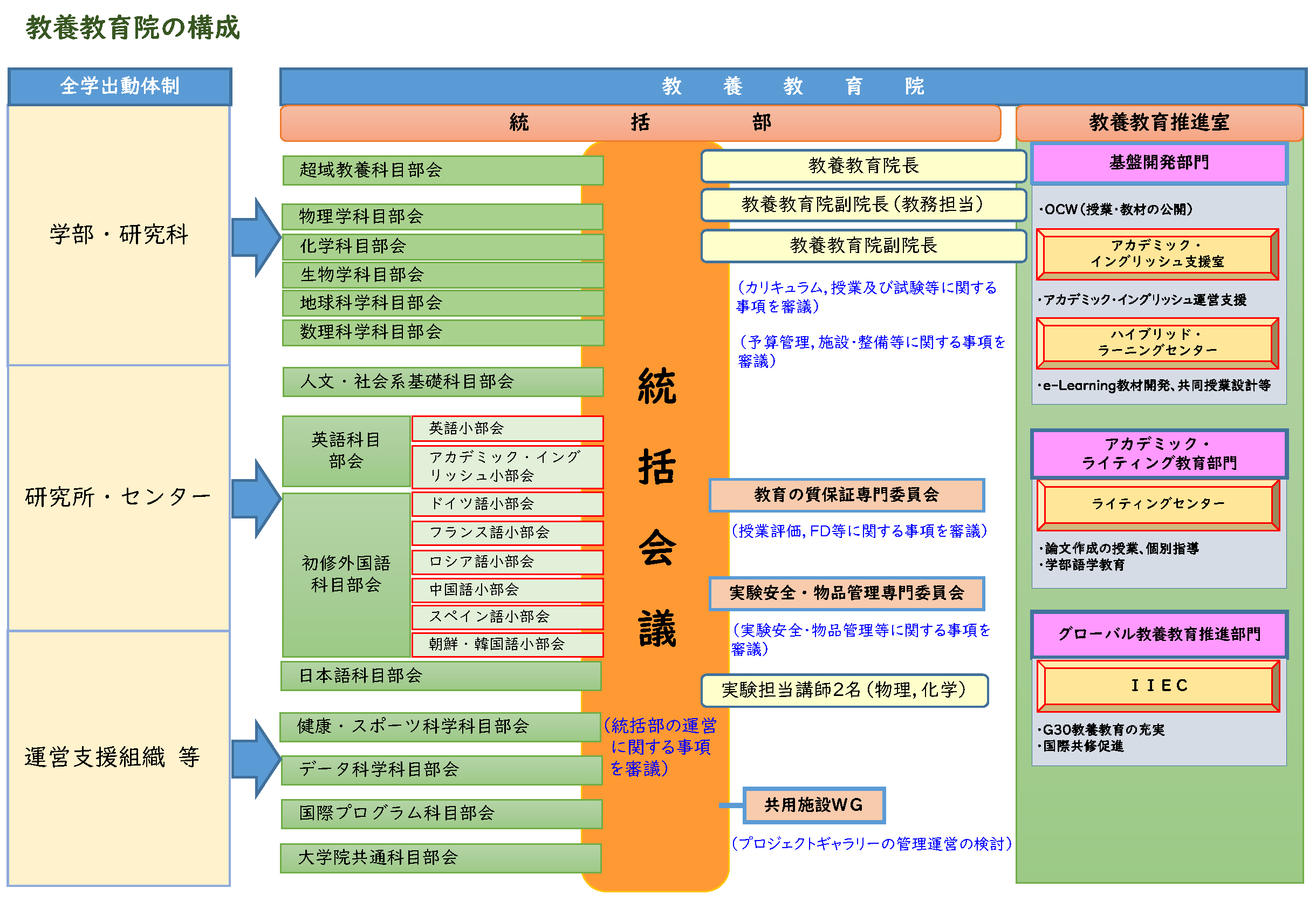The height and width of the screenshot is (908, 1316).
Task: Click the 論文作成の授業、個別指導 line
Action: 1119,549
